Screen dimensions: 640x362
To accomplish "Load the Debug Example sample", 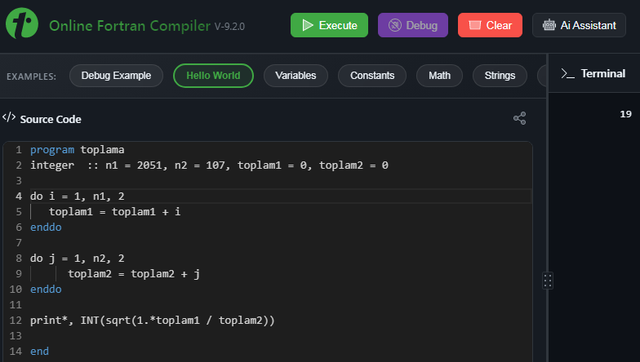I will (x=116, y=76).
